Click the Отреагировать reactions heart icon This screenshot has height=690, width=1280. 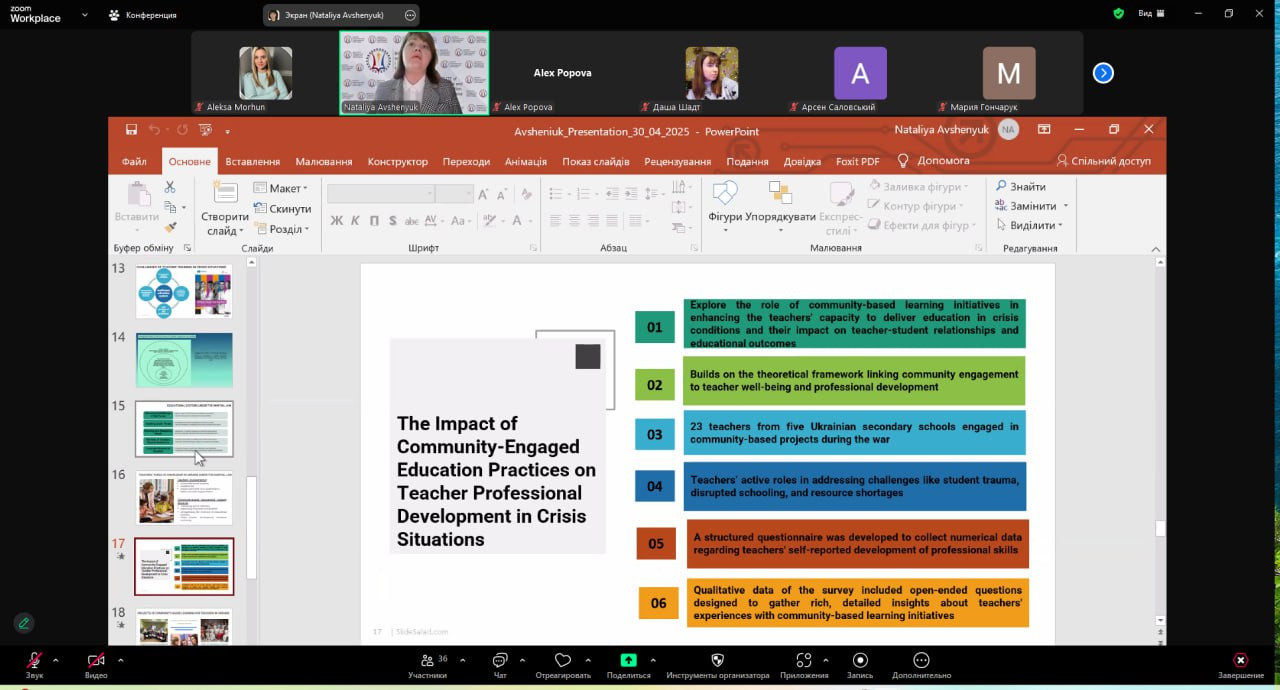point(562,661)
